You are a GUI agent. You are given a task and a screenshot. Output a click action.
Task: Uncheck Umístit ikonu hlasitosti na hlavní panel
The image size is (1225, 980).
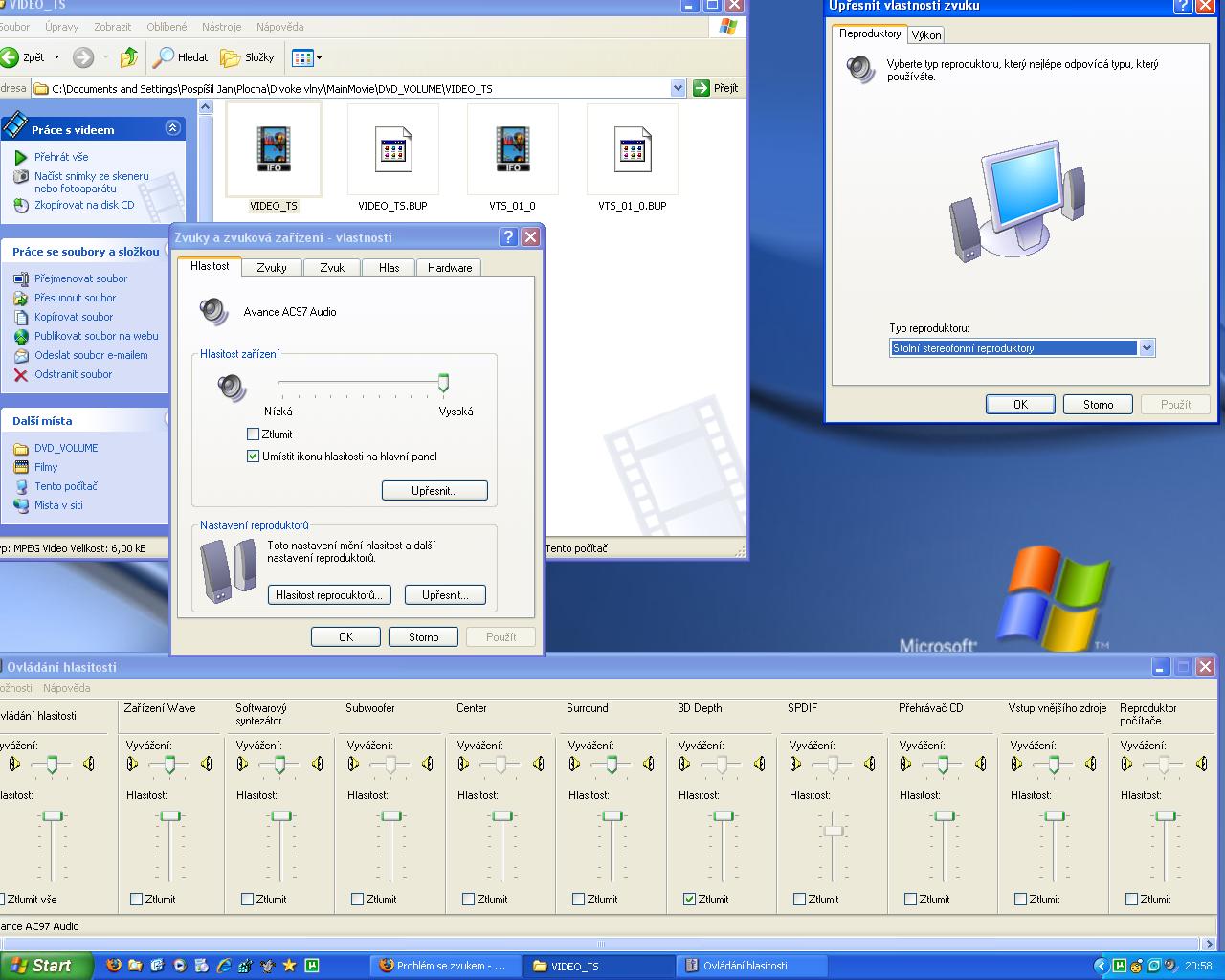[254, 457]
